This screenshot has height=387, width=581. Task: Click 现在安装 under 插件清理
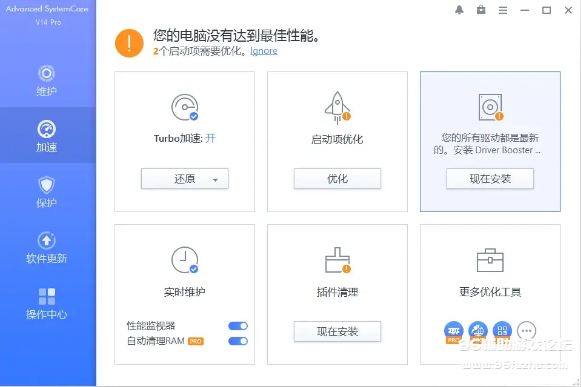point(337,331)
